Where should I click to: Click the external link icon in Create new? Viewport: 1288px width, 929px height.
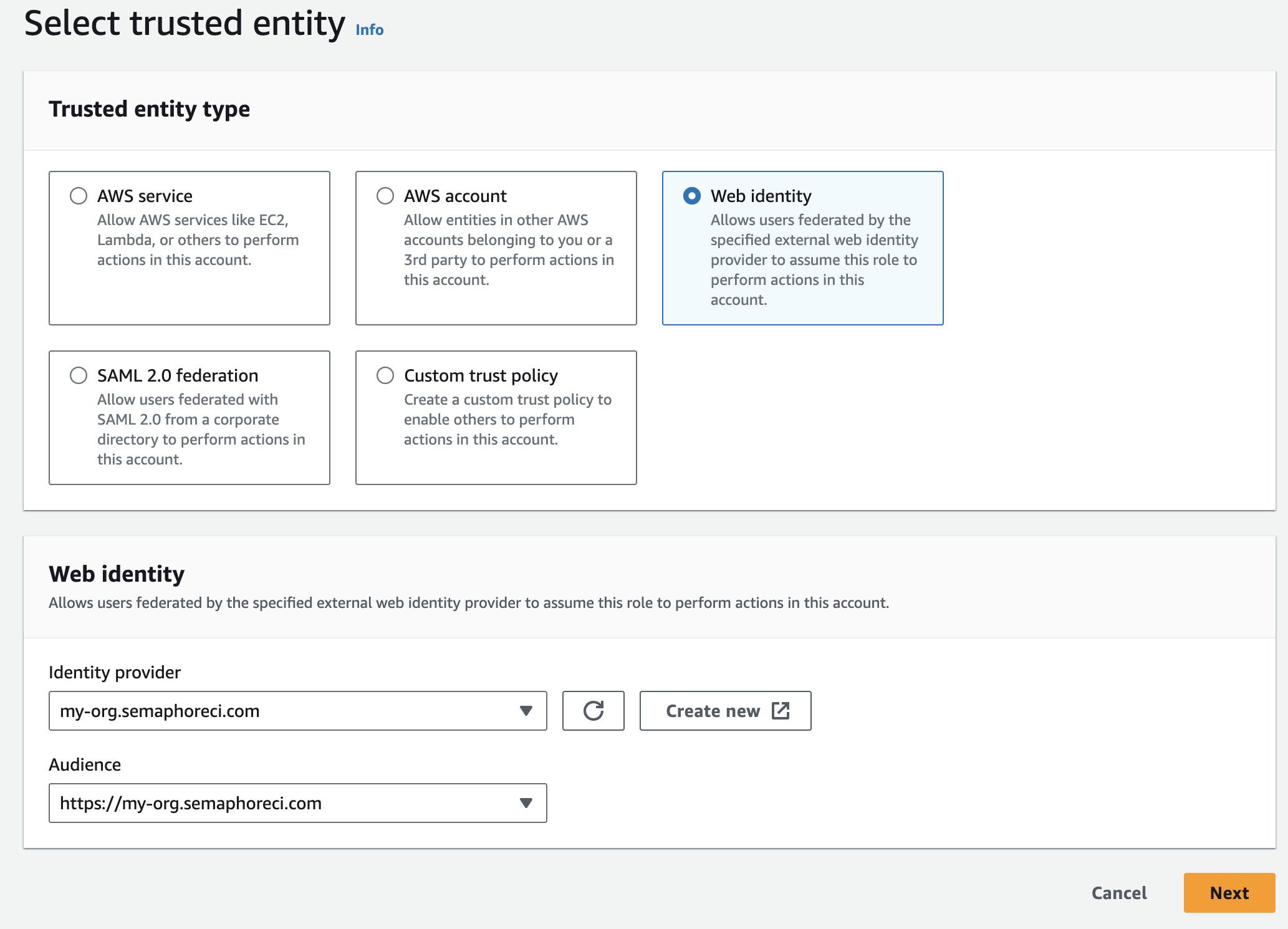click(x=781, y=711)
